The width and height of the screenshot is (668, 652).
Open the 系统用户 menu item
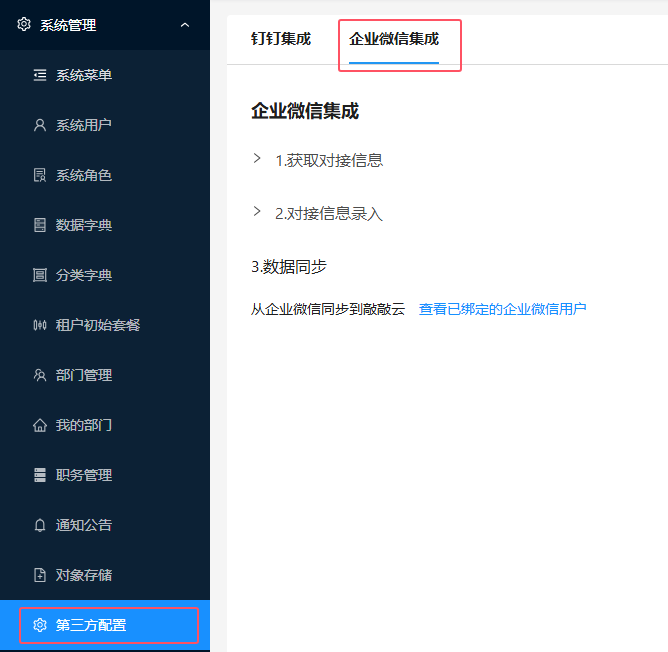coord(105,125)
